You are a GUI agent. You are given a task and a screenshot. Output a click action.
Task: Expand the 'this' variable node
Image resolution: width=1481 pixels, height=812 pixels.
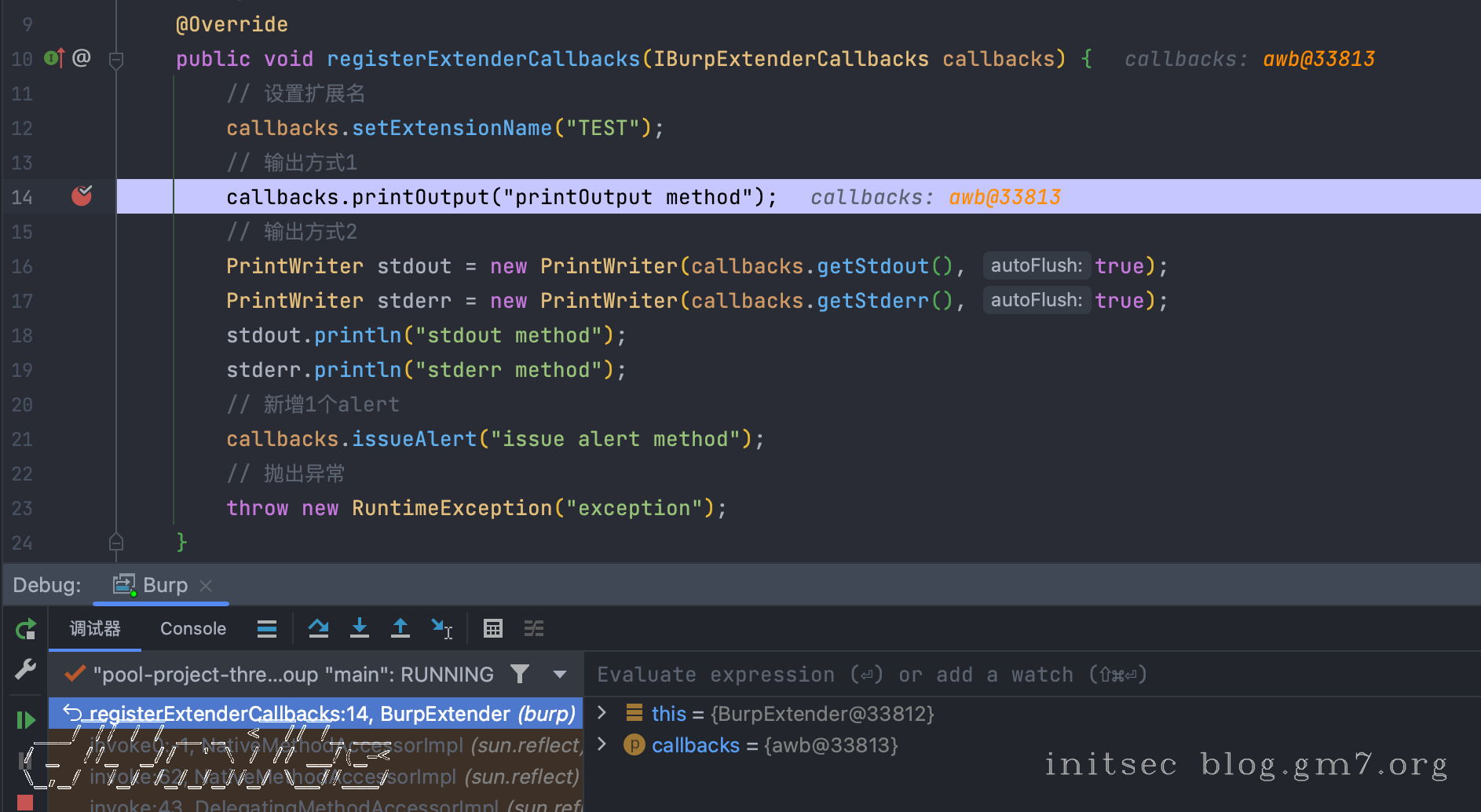pos(602,713)
